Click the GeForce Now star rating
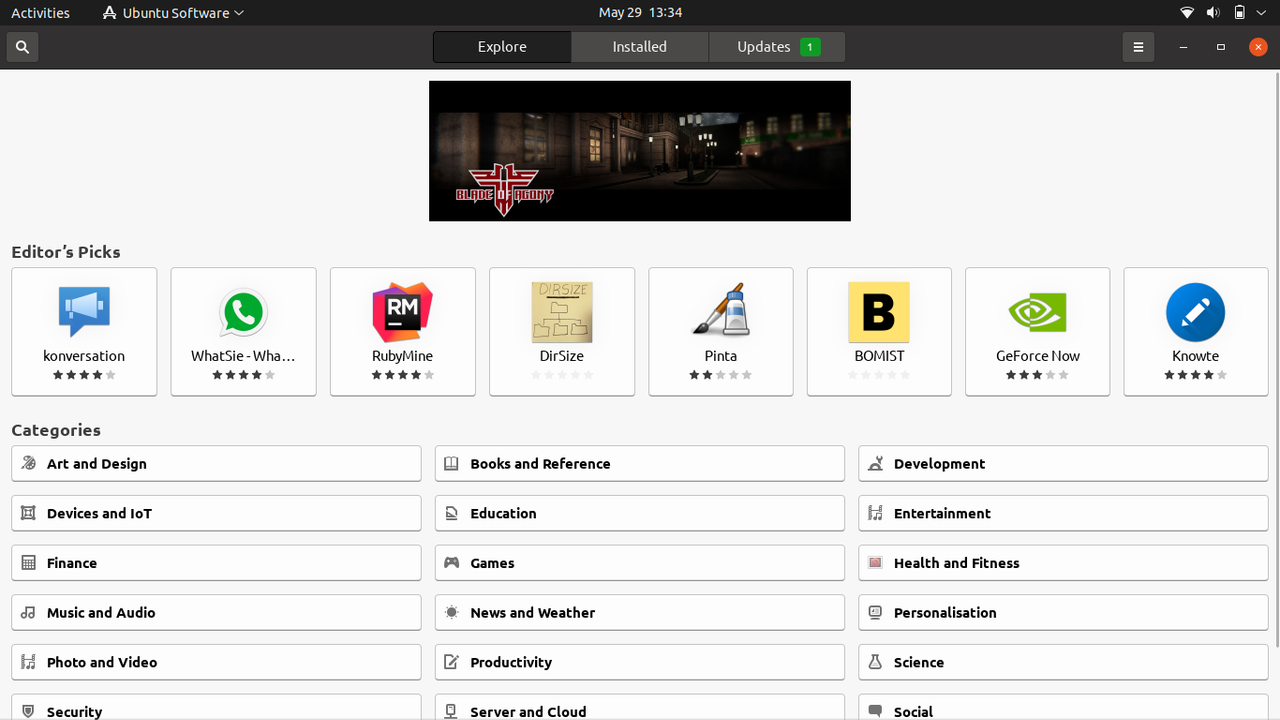Screen dimensions: 1280x720 1038,375
